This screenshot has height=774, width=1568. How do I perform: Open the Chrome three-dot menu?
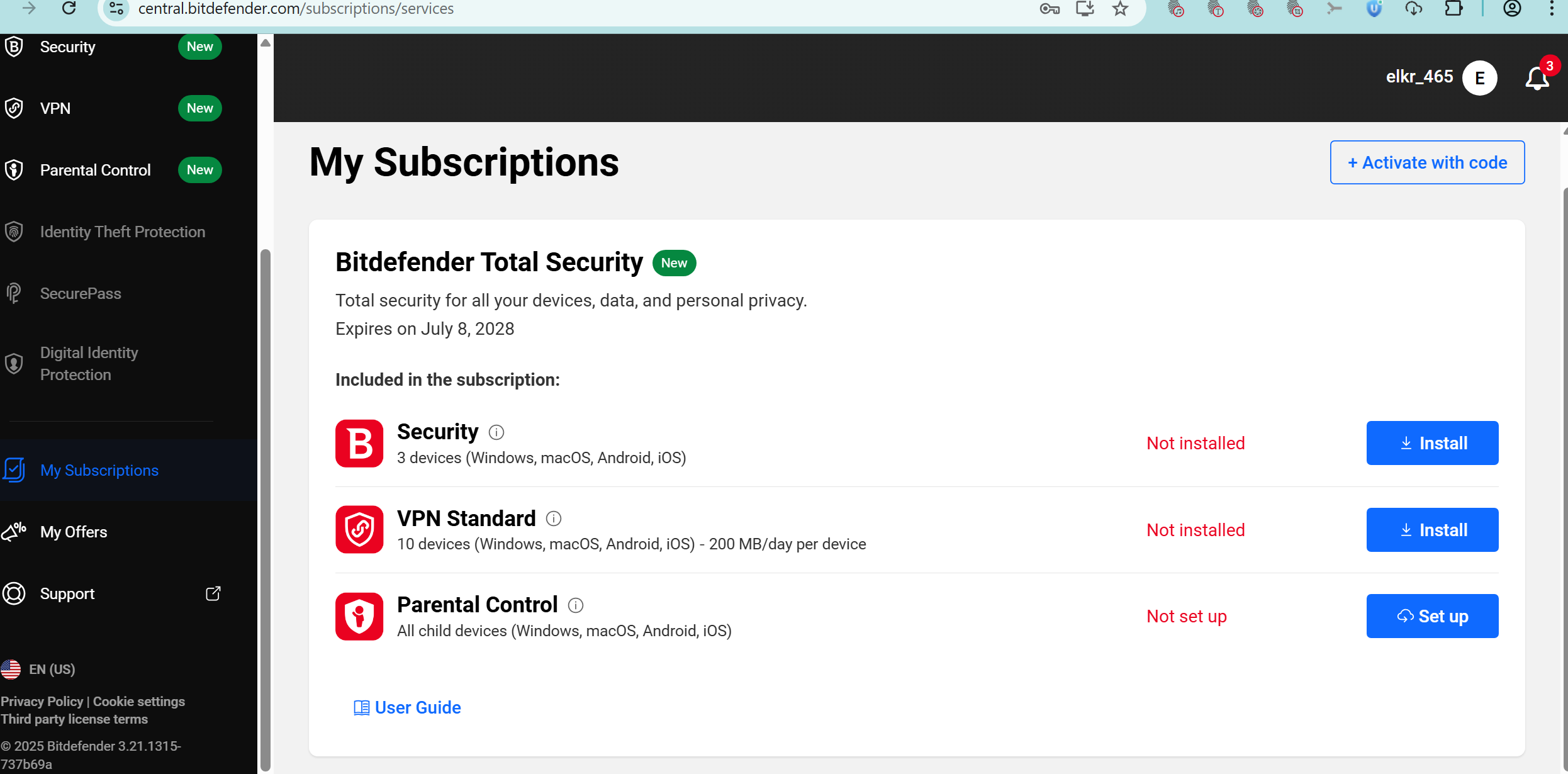pos(1552,9)
